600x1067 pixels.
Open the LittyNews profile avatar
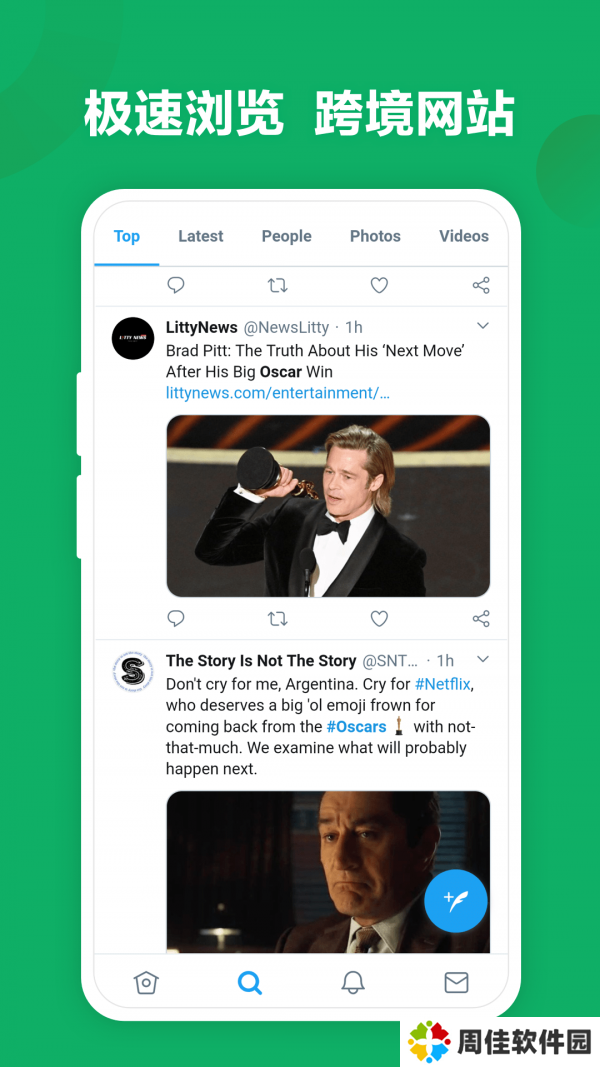click(x=133, y=338)
